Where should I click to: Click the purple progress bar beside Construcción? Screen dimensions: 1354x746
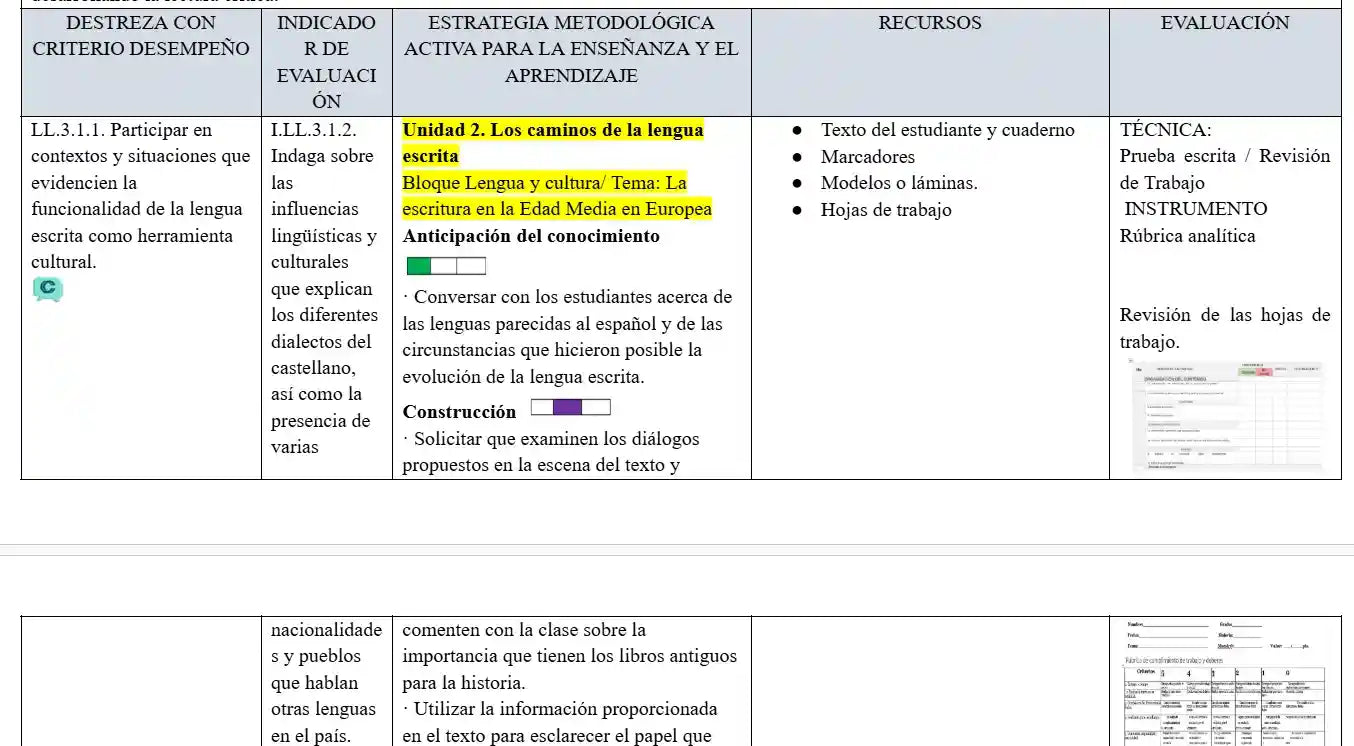570,407
